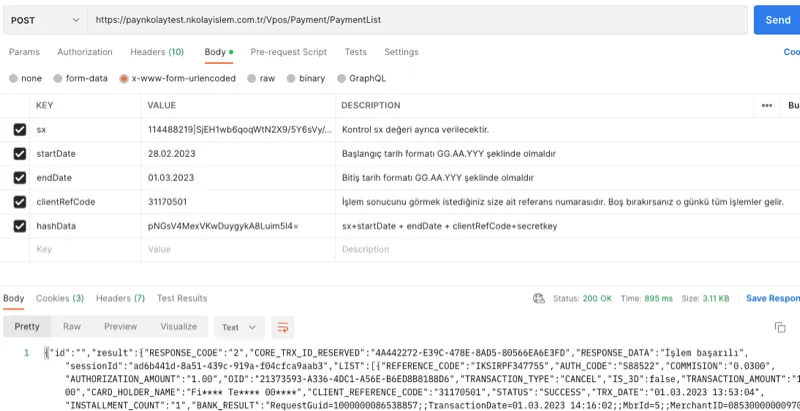Open the POST method dropdown
800x411 pixels.
[44, 20]
